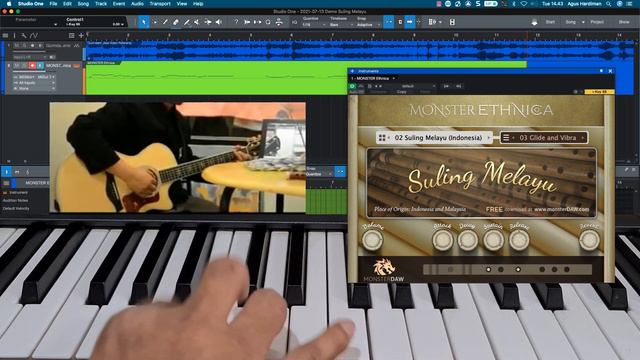Select the Bend tool
The image size is (640, 360).
pyautogui.click(x=208, y=22)
